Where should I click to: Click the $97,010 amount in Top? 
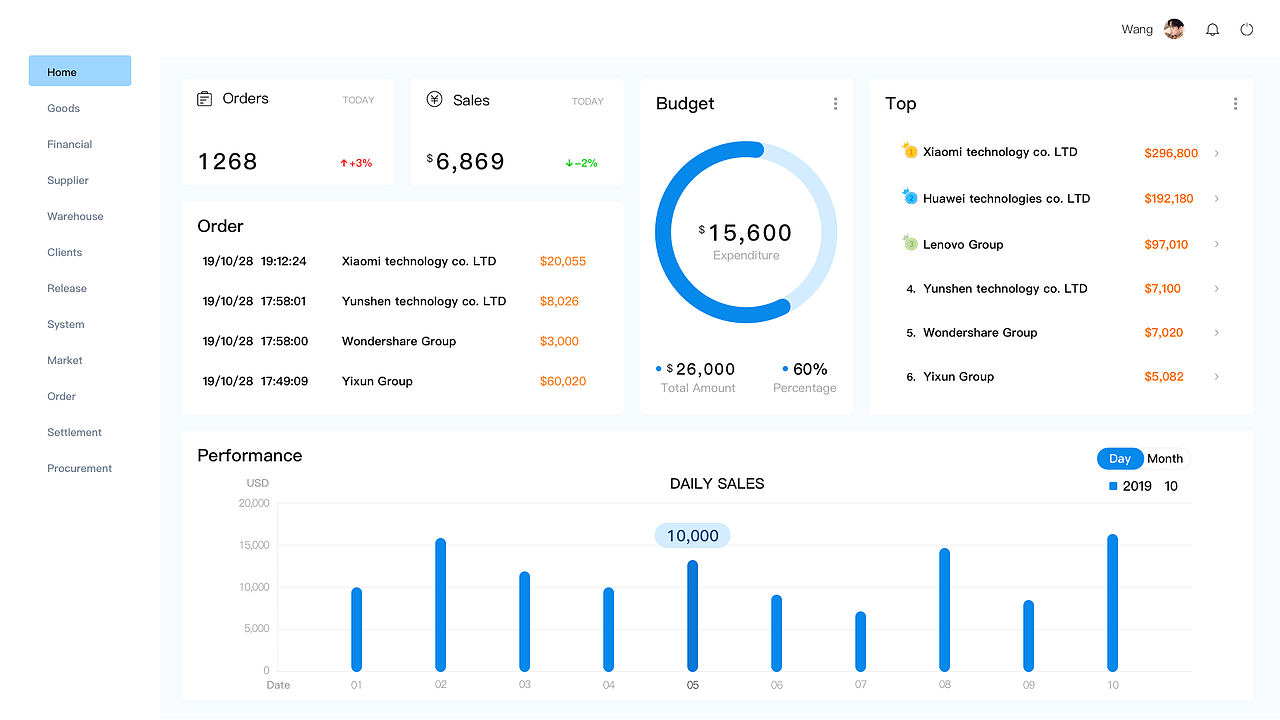(1166, 245)
